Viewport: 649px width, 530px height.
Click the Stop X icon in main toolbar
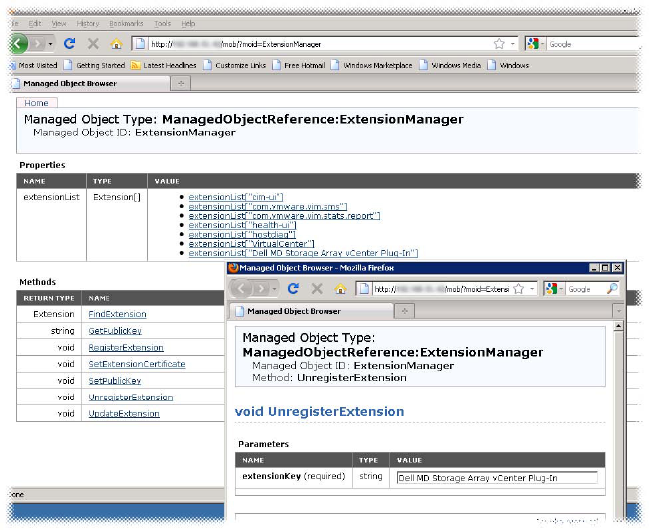pos(93,43)
